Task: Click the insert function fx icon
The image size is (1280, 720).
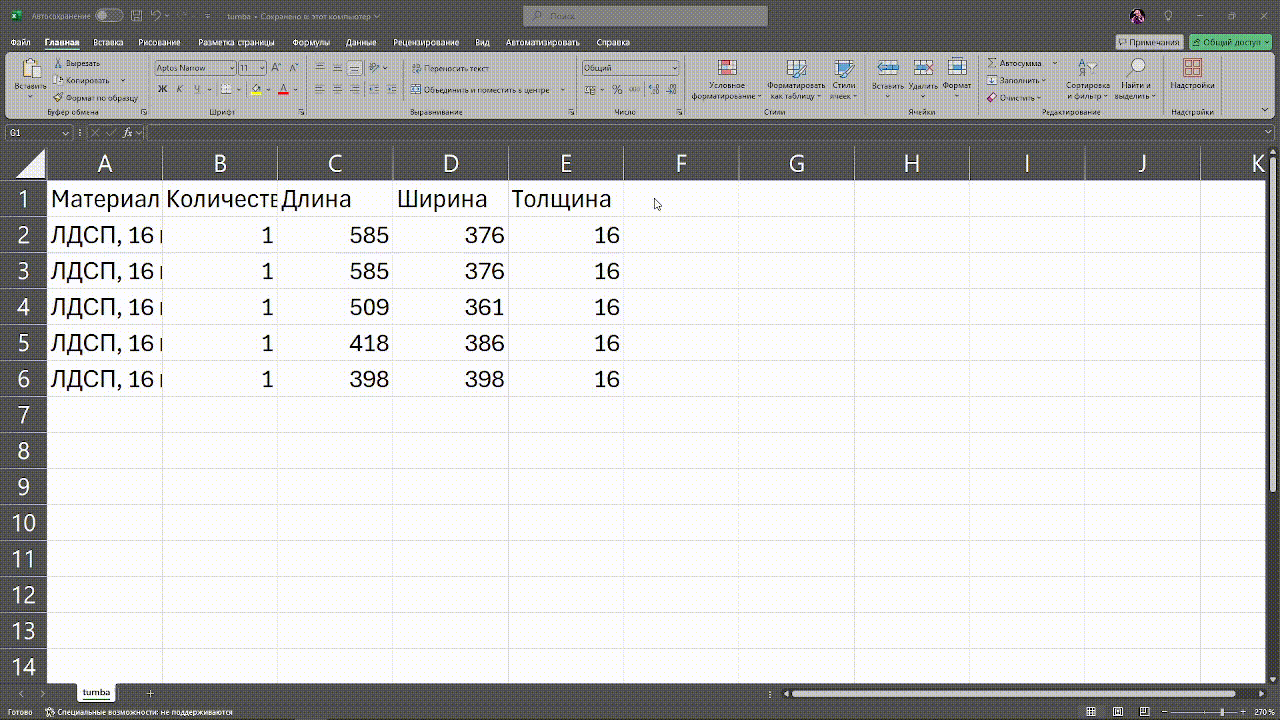Action: (127, 133)
